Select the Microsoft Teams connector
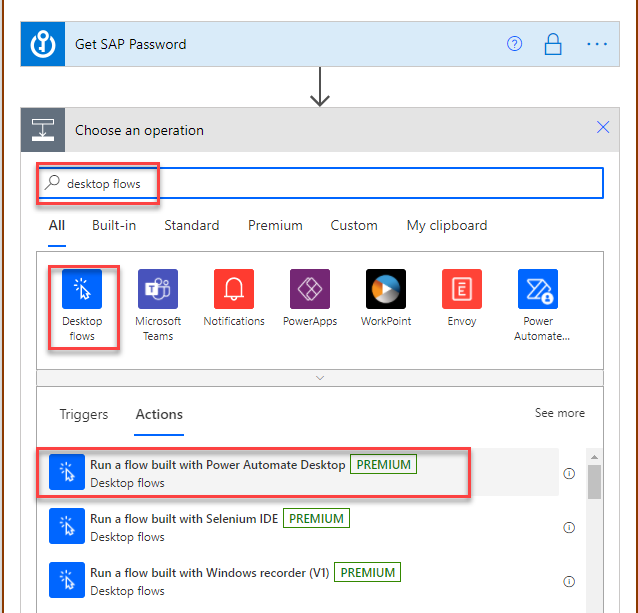The width and height of the screenshot is (638, 613). 158,305
